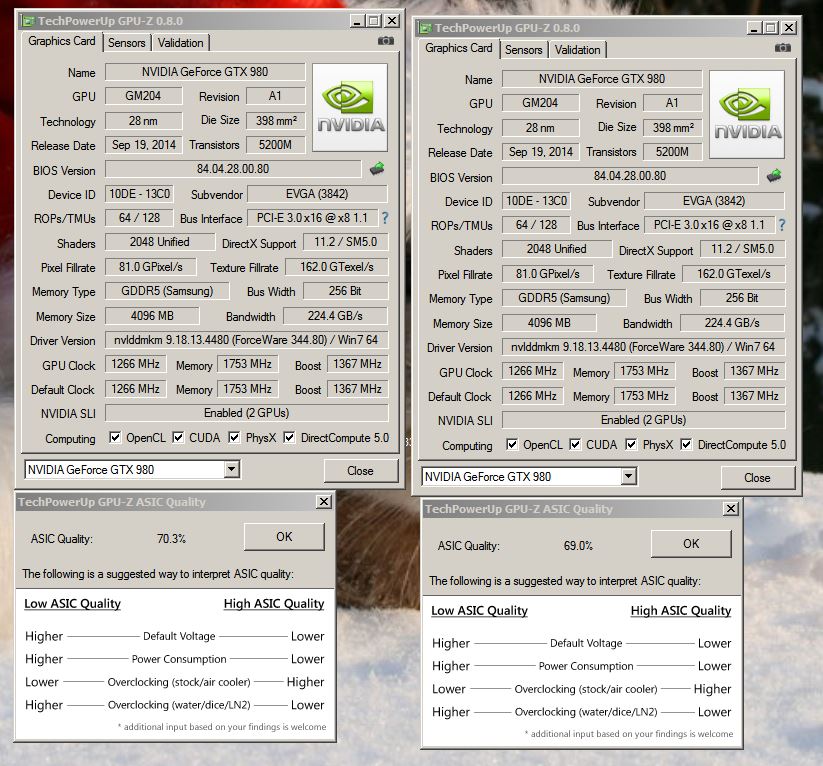Click Bus Width 256 Bit in right window

[x=742, y=298]
